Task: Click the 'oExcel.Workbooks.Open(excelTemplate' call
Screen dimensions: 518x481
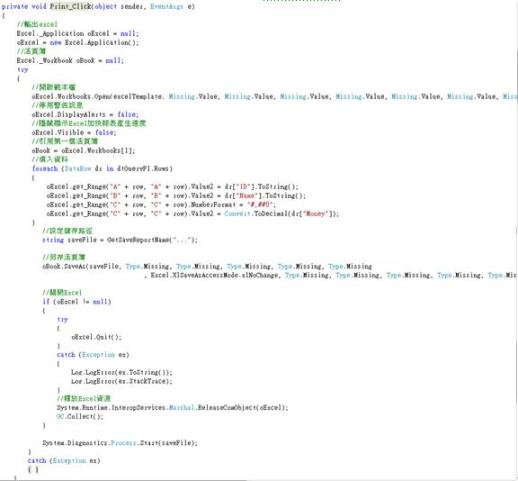Action: pos(97,97)
